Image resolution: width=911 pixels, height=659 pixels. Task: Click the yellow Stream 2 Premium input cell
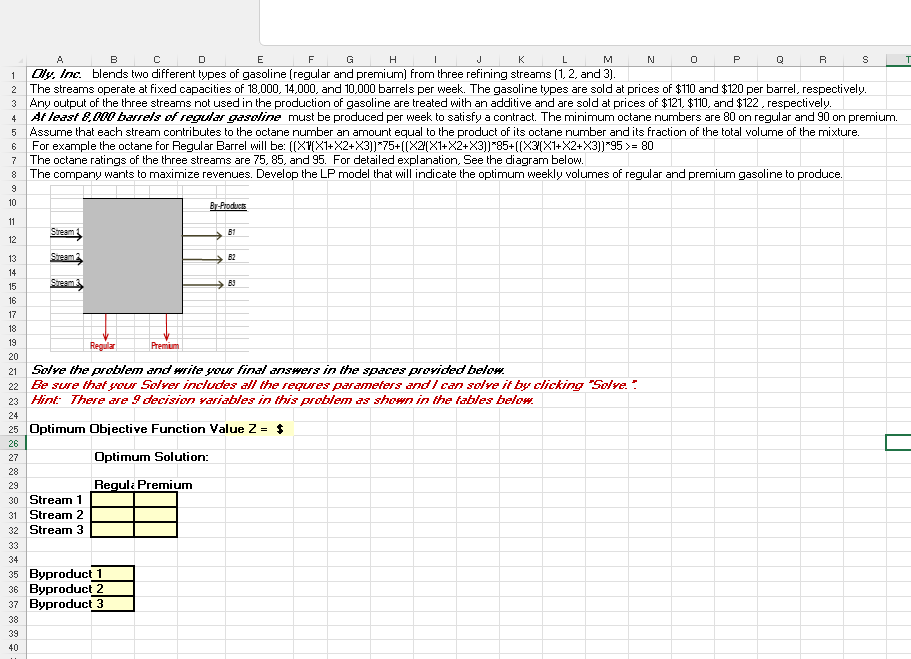tap(156, 514)
